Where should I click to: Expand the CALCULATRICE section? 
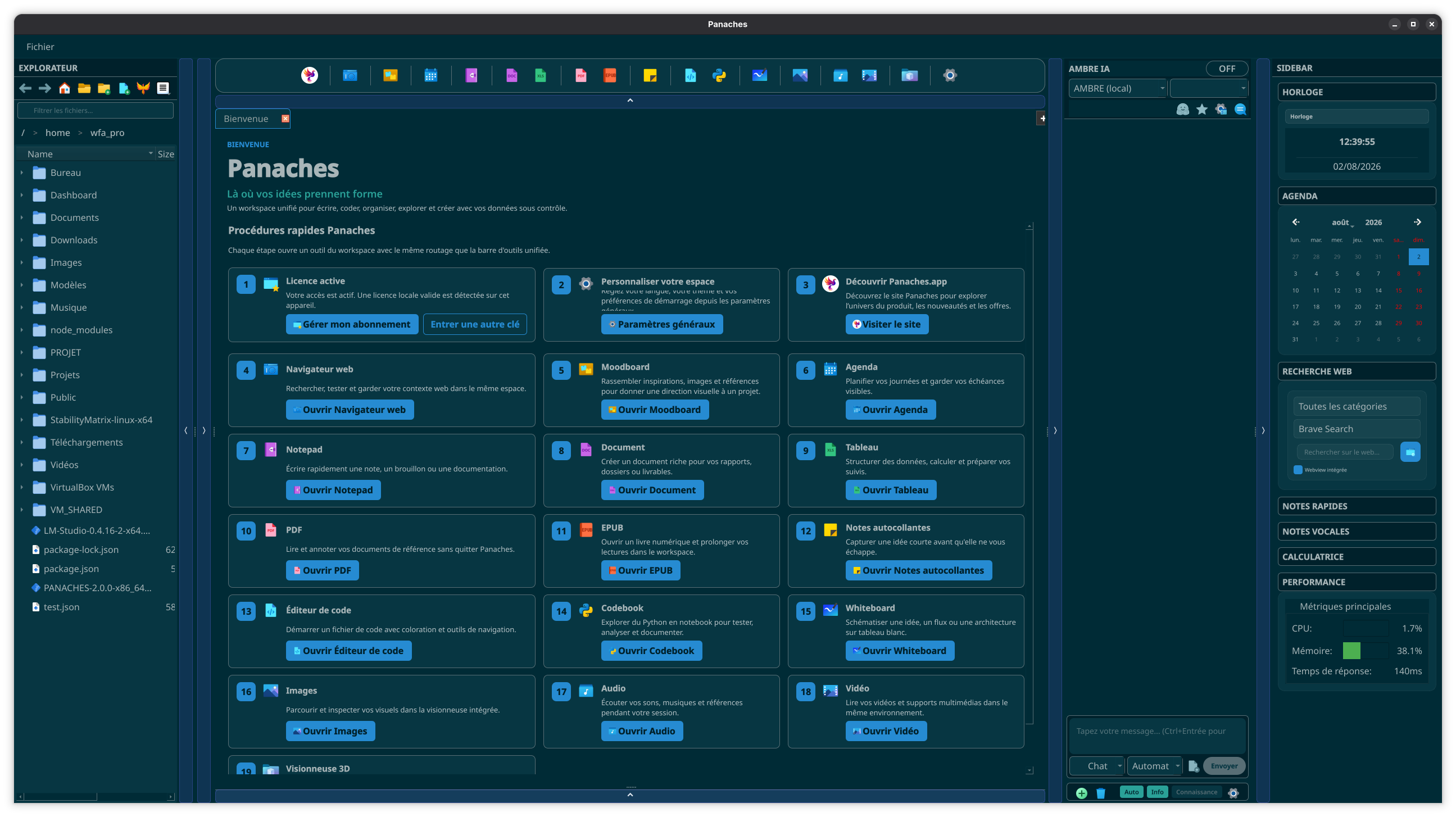[1357, 557]
